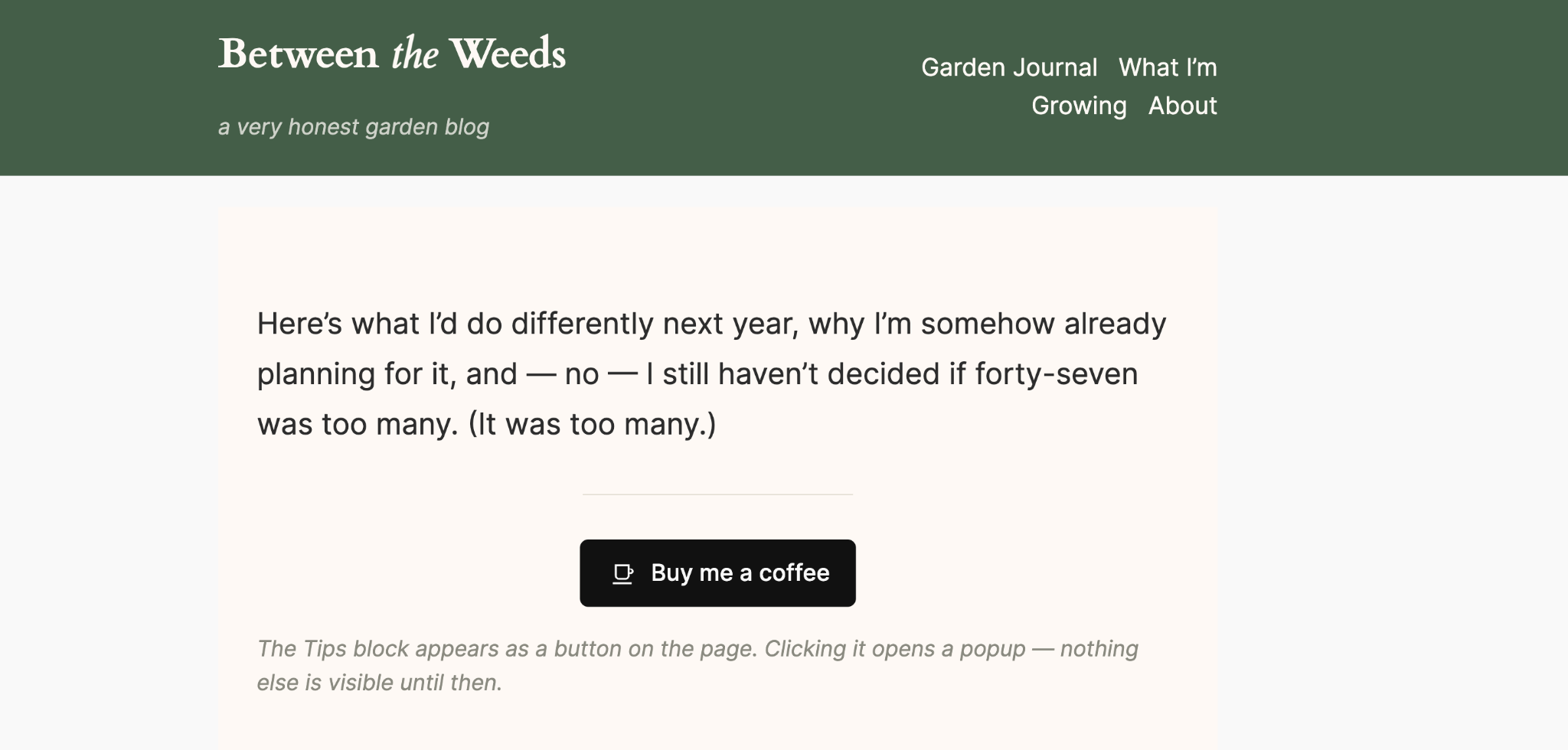Click the tagline "a very honest garden blog"
This screenshot has width=1568, height=750.
(354, 127)
